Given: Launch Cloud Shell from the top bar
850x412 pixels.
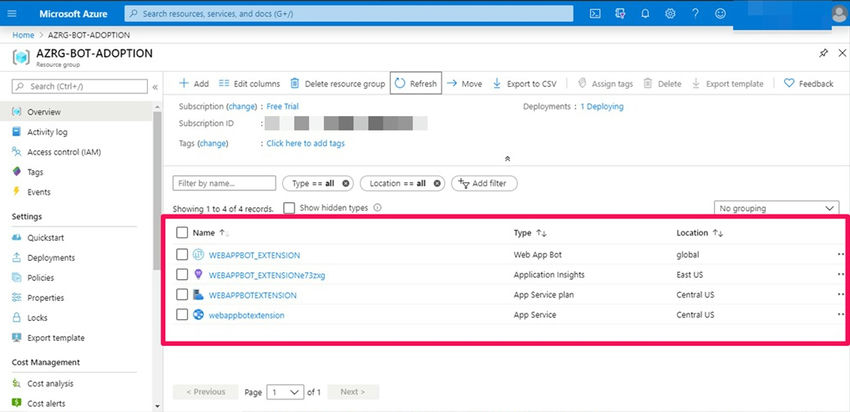Looking at the screenshot, I should click(x=595, y=14).
